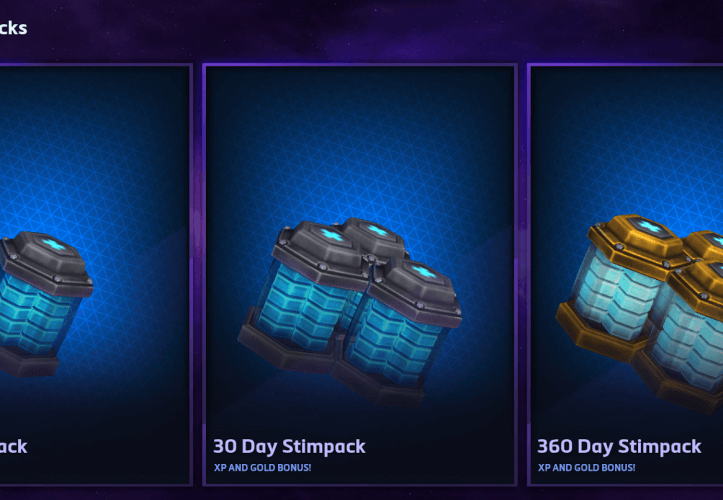The image size is (723, 500).
Task: Click XP AND GOLD BONUS under 30 Day Stimpack
Action: [x=262, y=468]
